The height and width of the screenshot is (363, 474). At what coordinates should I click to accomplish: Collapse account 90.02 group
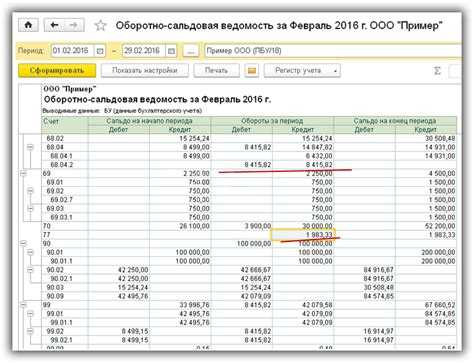[30, 270]
